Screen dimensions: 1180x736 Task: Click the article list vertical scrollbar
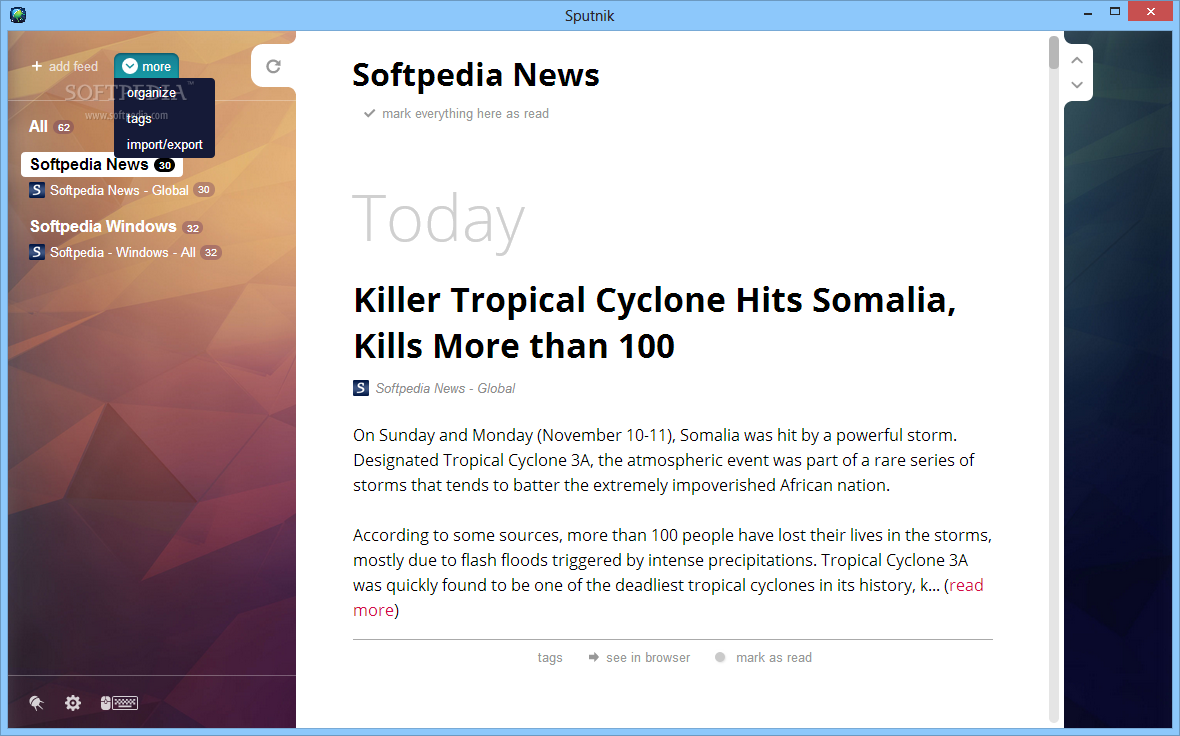[1054, 53]
